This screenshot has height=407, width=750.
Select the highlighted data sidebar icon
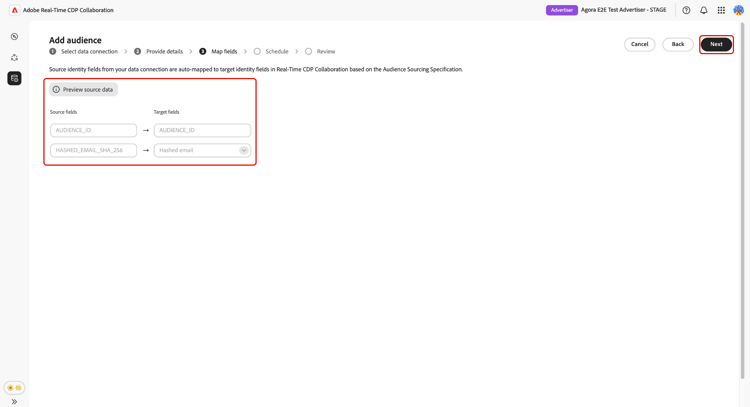click(x=14, y=78)
